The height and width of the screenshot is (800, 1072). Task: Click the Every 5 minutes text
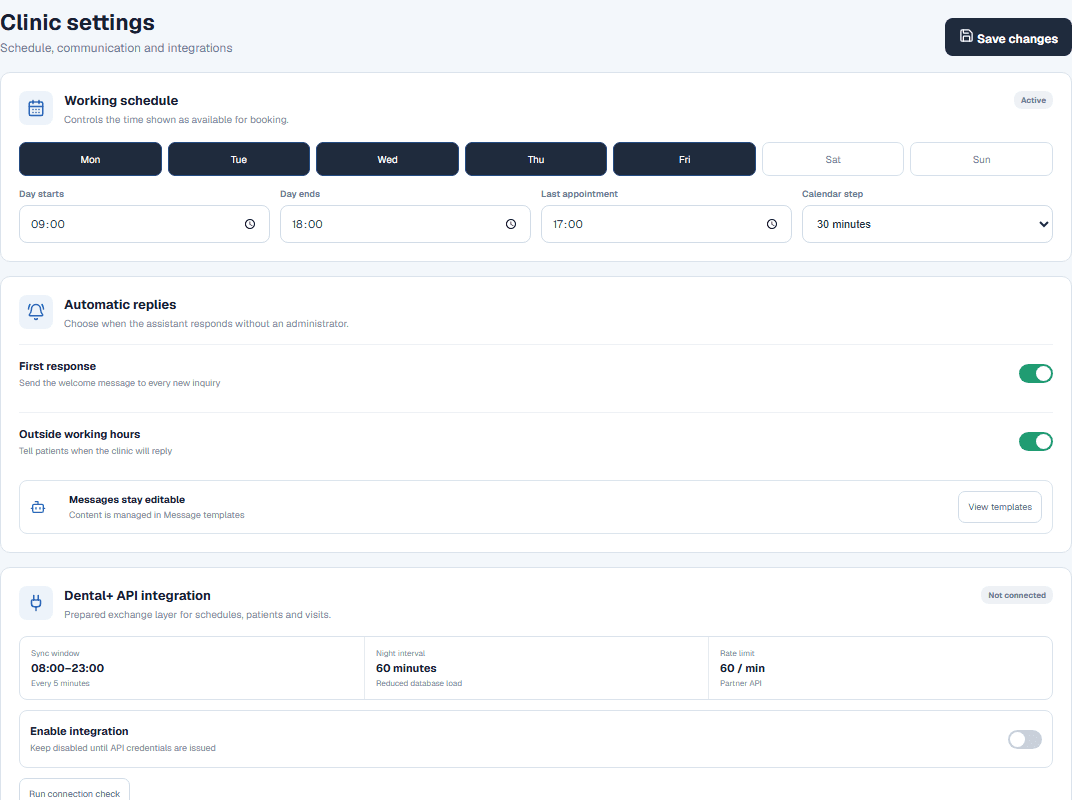(x=60, y=684)
